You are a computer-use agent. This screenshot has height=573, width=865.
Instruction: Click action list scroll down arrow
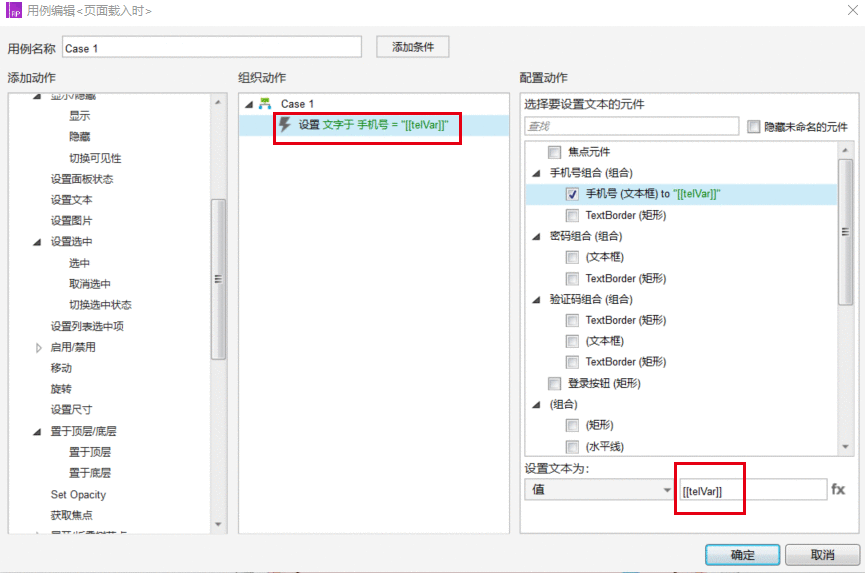[x=218, y=524]
